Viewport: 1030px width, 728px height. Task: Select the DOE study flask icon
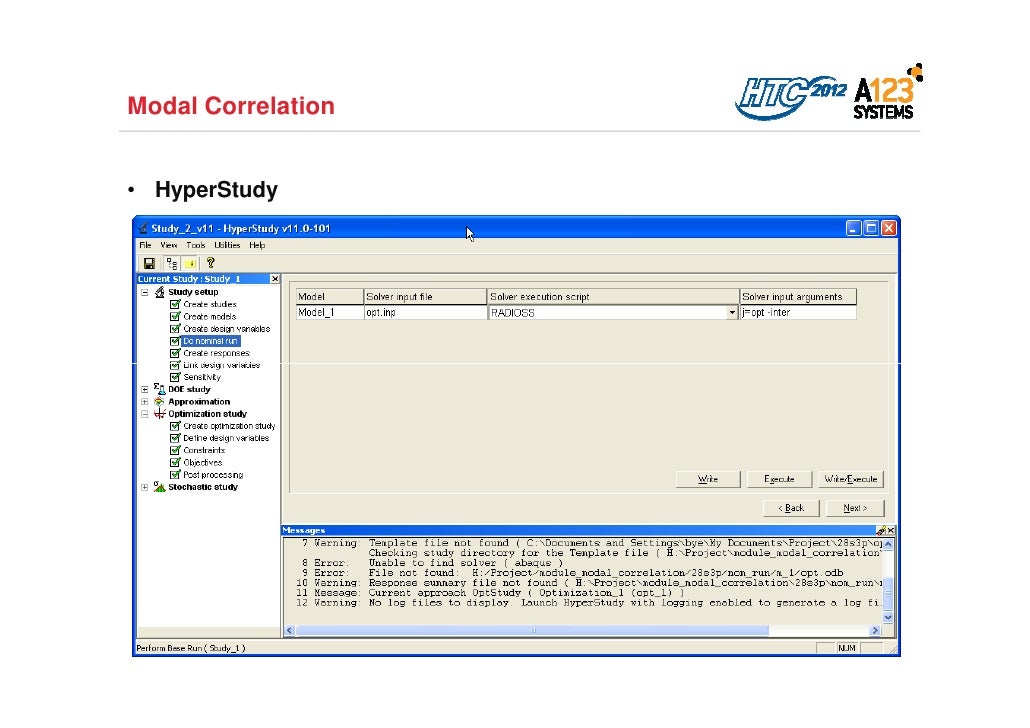[159, 389]
